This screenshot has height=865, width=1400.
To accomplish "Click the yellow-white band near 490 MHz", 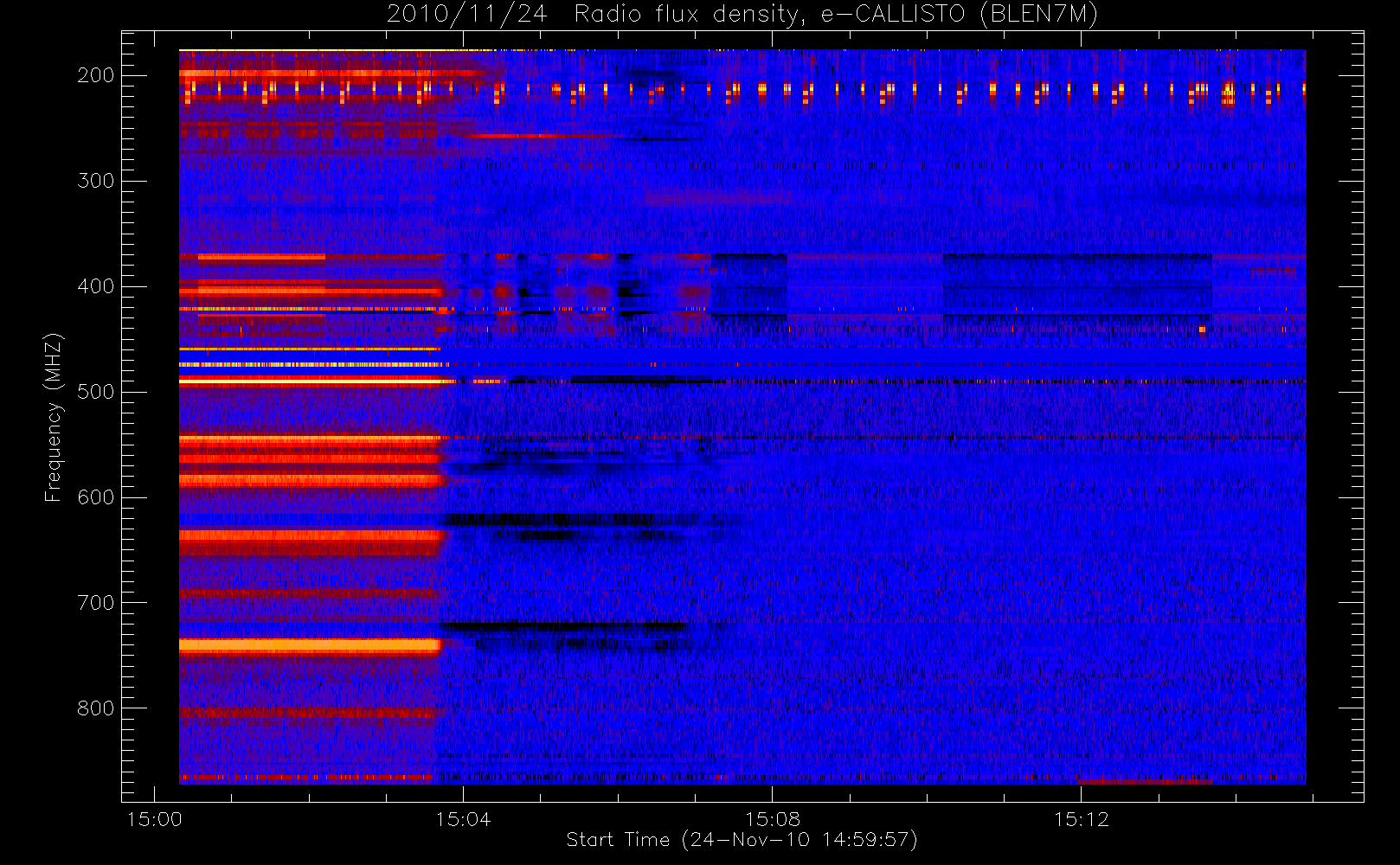I will [316, 381].
